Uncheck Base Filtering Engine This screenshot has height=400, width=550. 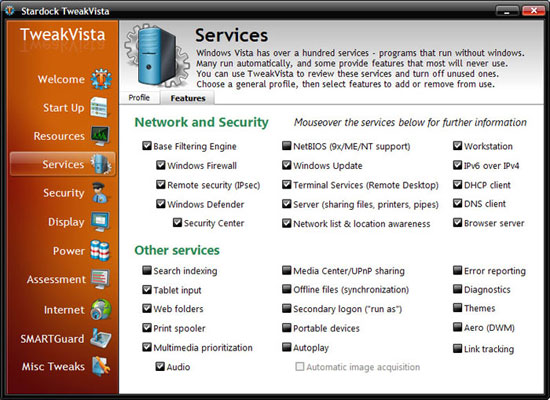pyautogui.click(x=147, y=146)
